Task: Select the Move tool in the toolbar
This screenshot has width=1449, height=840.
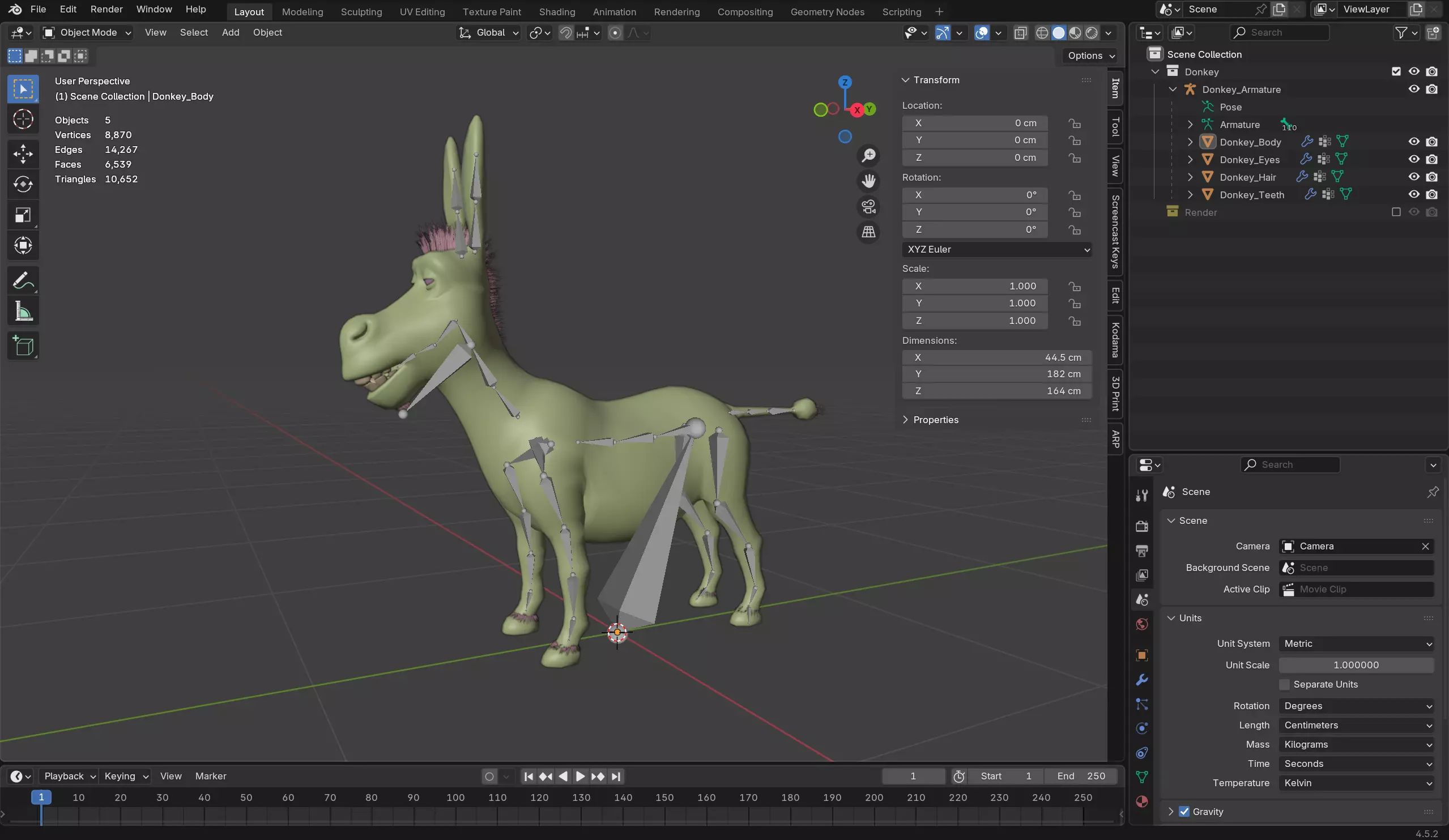Action: click(x=23, y=153)
